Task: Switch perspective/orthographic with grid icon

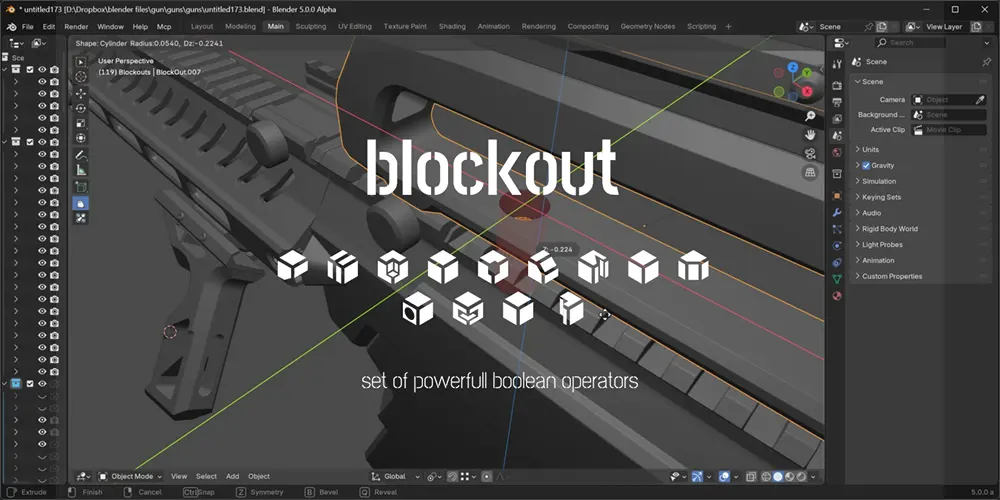Action: pyautogui.click(x=810, y=173)
